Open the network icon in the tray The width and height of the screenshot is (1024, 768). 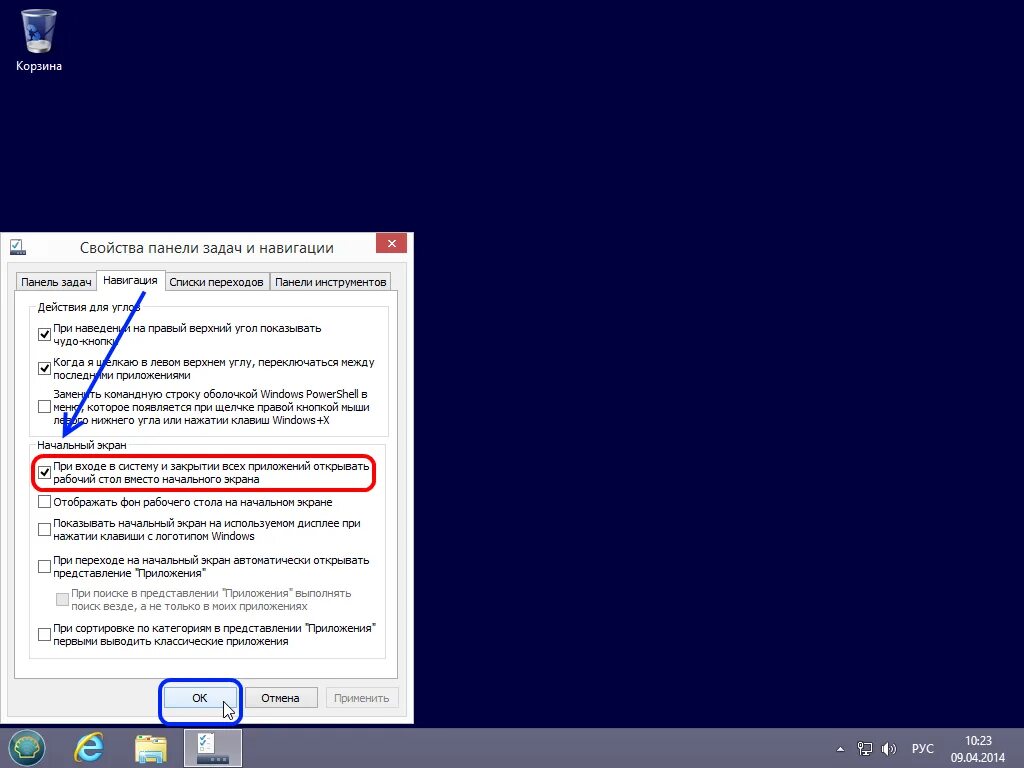865,749
